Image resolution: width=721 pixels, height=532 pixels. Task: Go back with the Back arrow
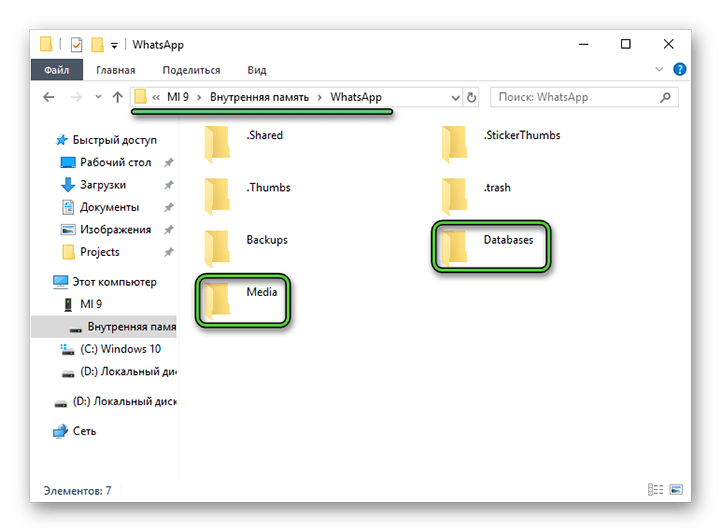click(49, 97)
